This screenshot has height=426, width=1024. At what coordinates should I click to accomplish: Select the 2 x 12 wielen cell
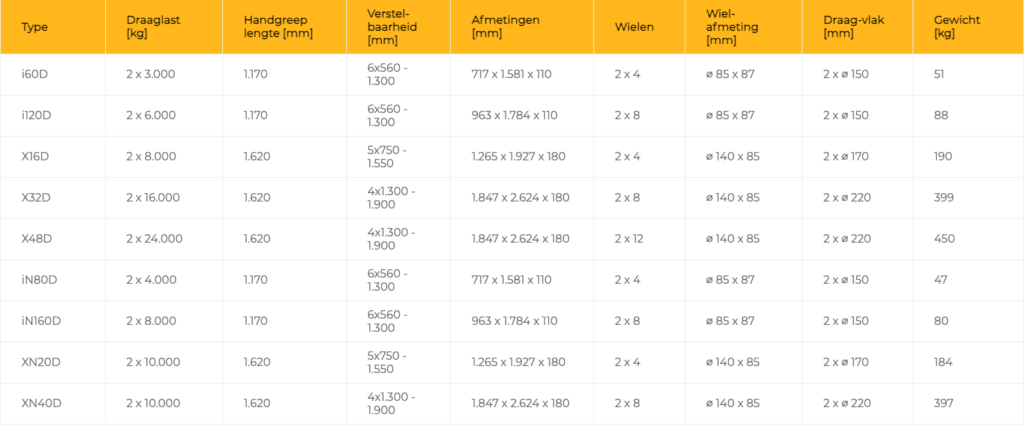click(x=639, y=238)
